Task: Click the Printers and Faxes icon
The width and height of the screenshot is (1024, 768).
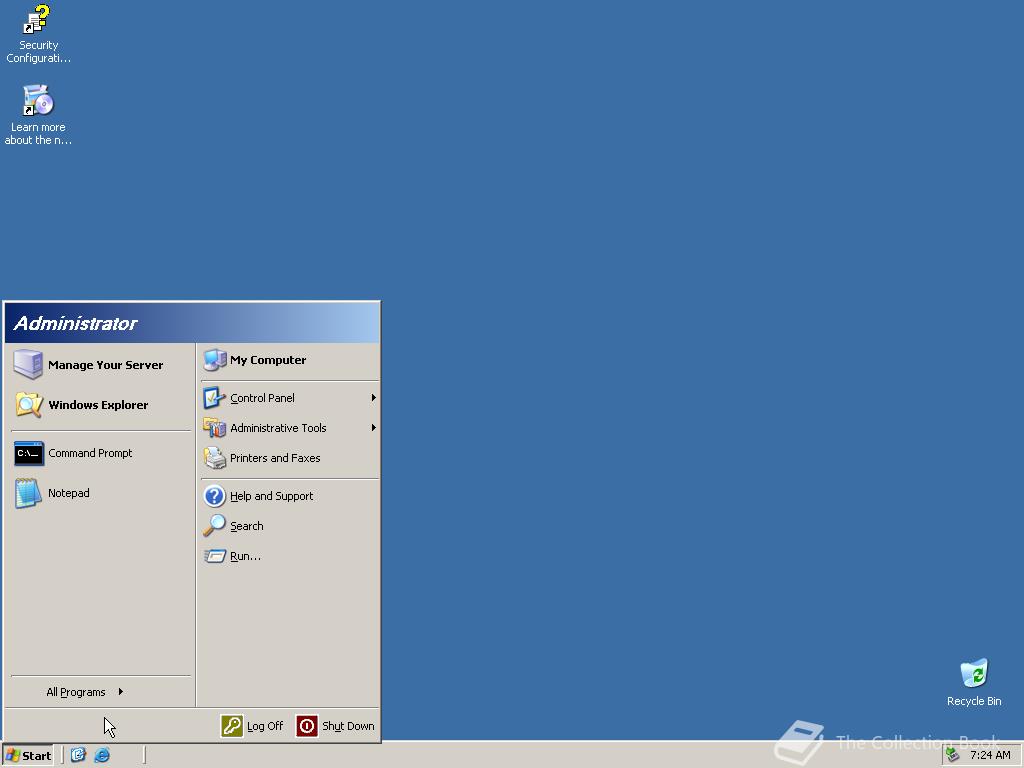Action: [214, 458]
